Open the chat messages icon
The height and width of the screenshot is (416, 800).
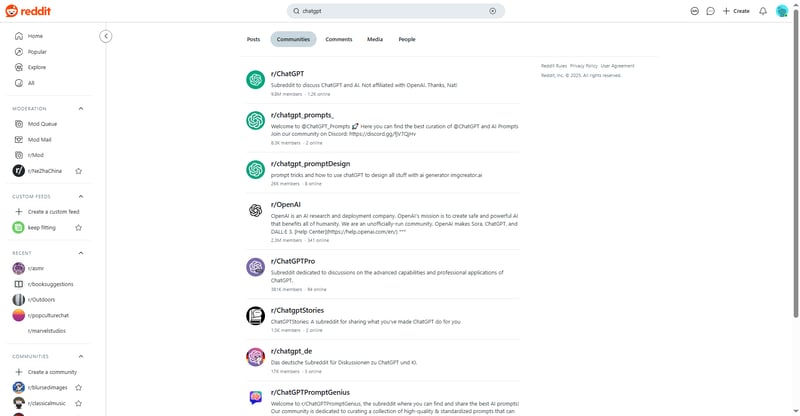710,11
